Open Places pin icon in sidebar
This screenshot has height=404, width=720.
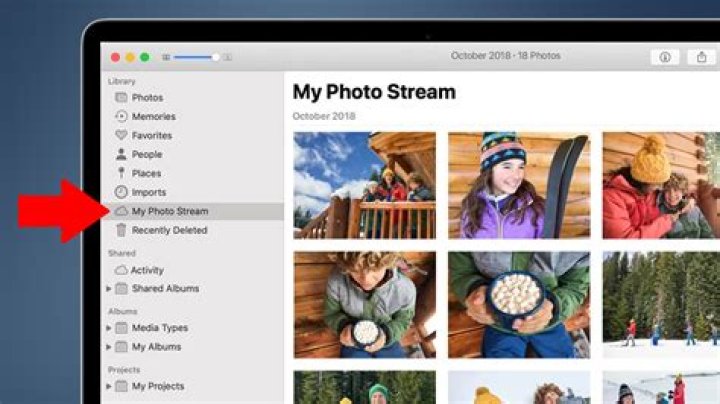(x=121, y=173)
